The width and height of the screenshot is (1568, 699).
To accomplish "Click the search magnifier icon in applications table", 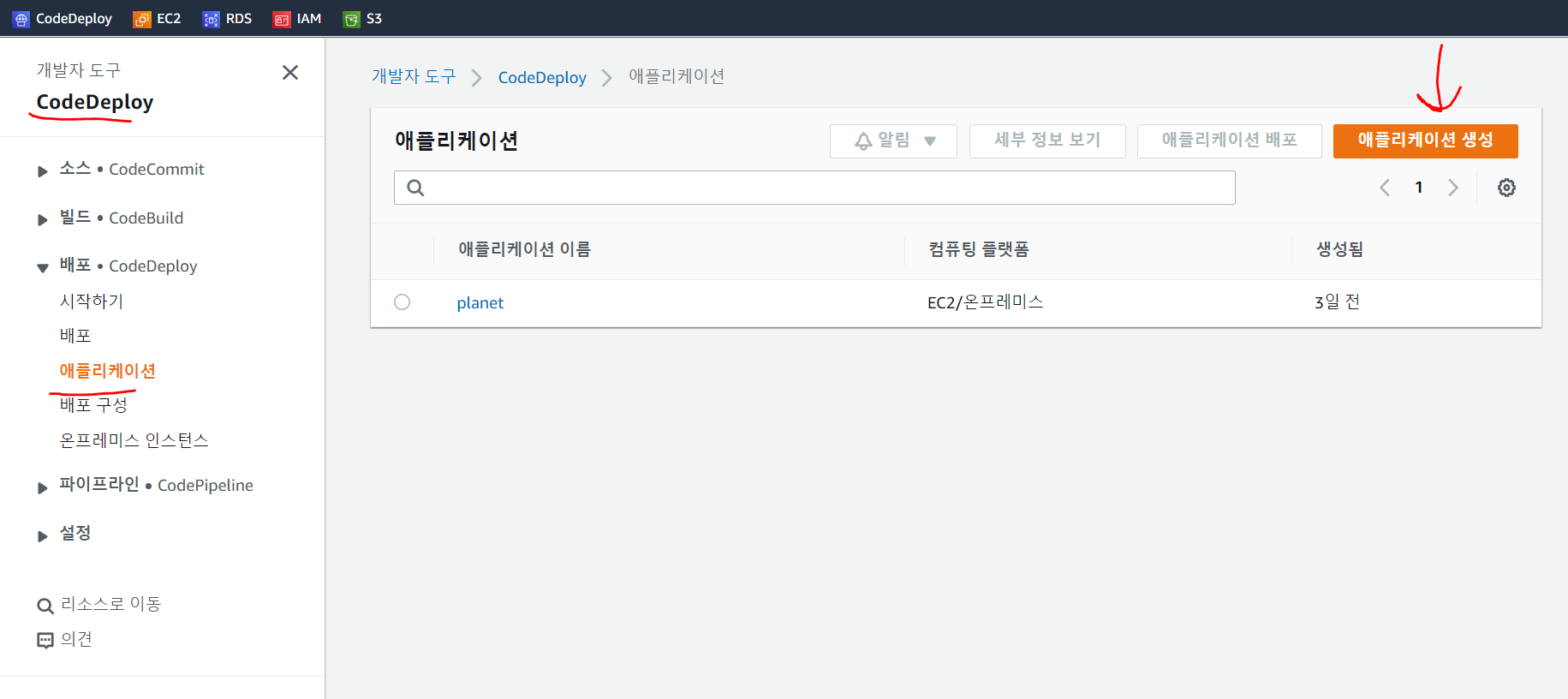I will (x=415, y=188).
